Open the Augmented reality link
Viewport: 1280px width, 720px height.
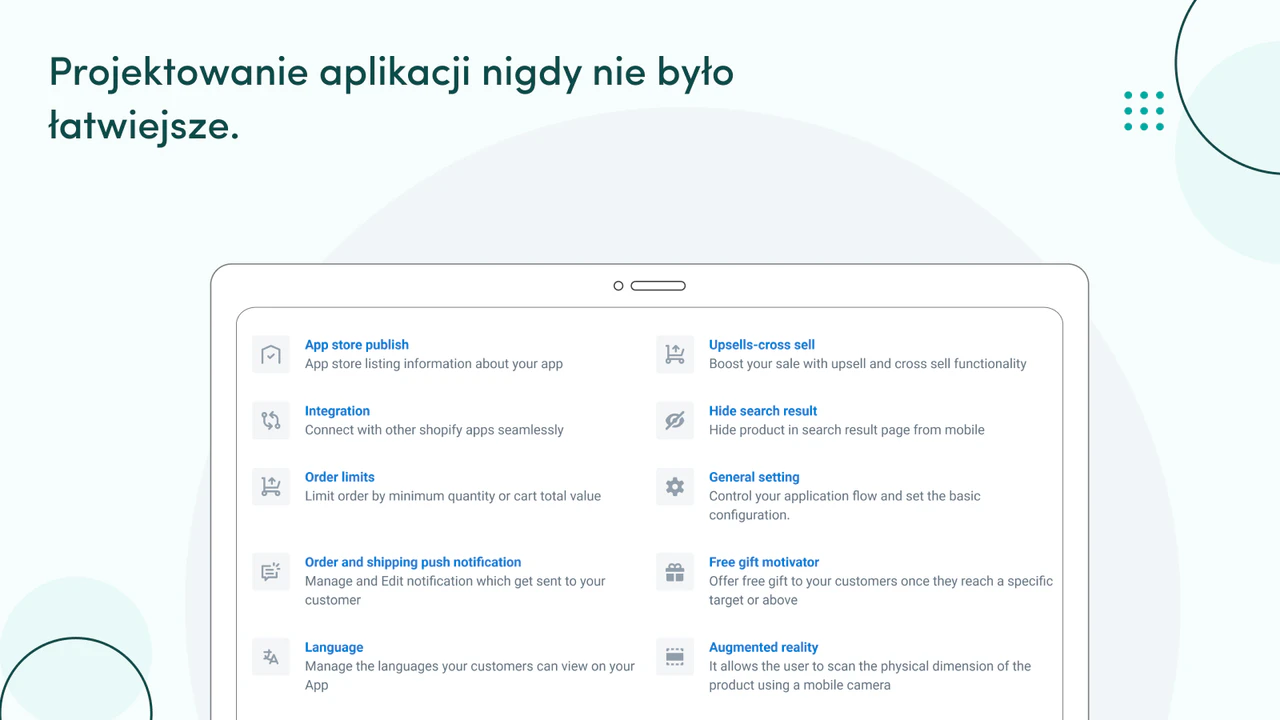click(x=764, y=647)
